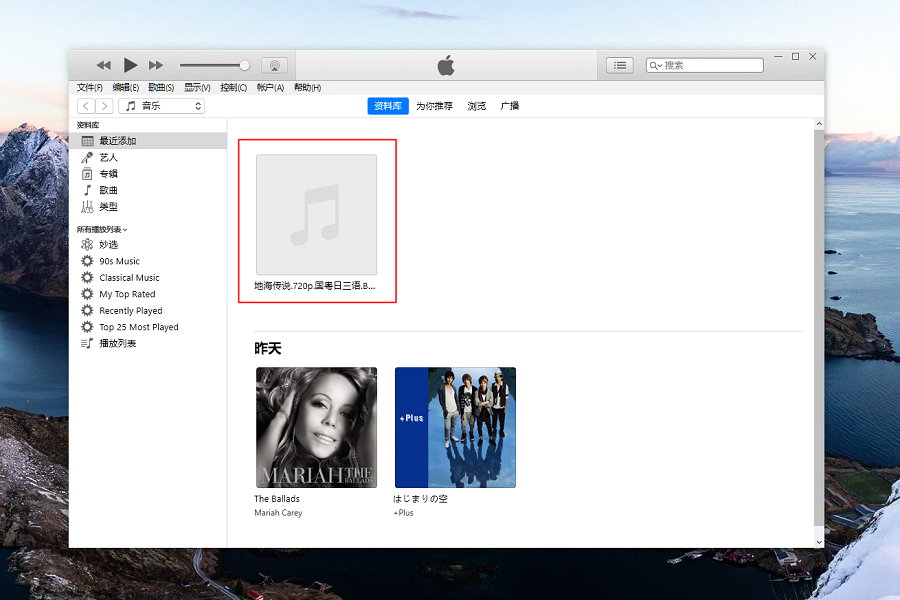Open the 90s Music smart playlist
This screenshot has width=900, height=600.
click(x=119, y=261)
